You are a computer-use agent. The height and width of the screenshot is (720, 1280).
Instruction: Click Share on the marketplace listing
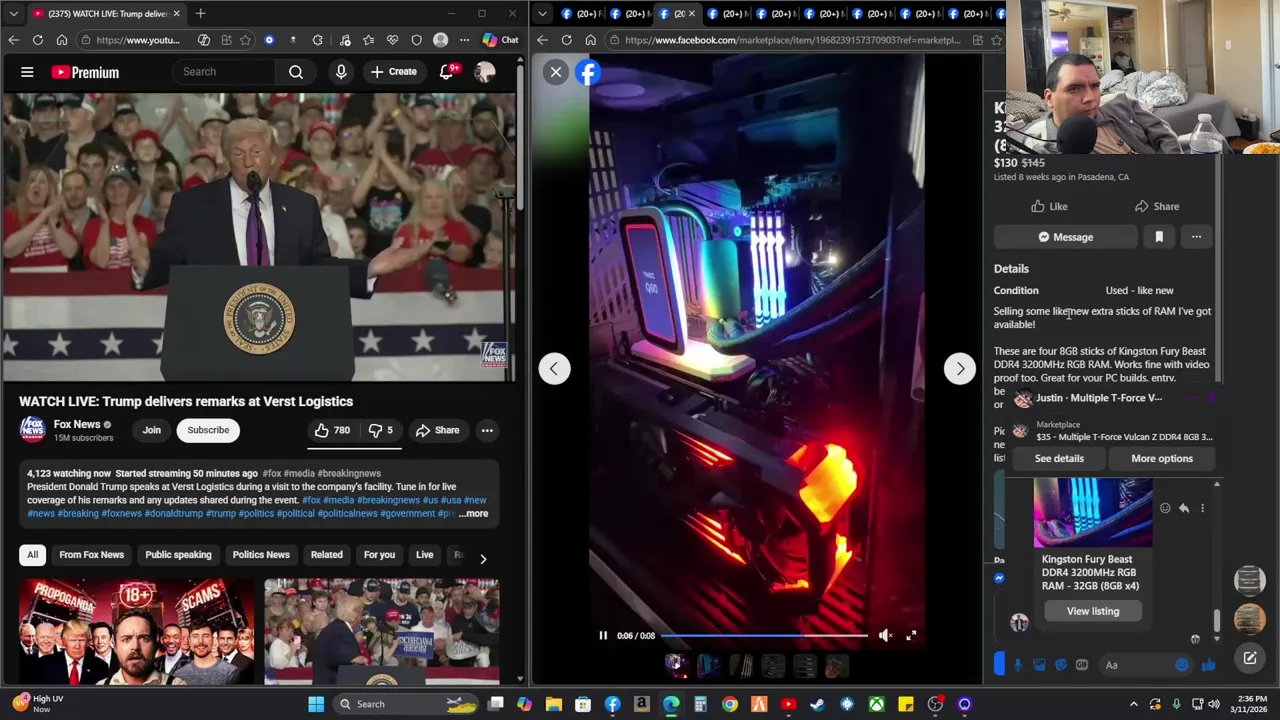tap(1157, 206)
